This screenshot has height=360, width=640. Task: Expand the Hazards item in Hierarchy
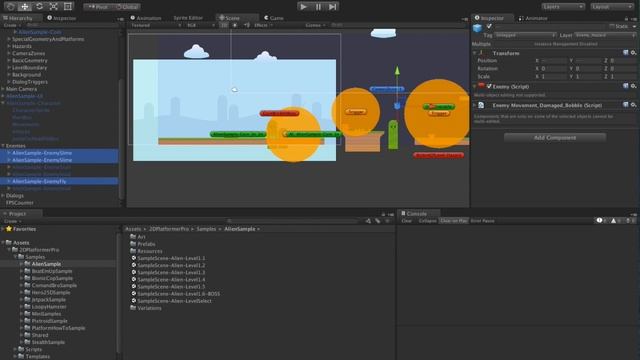pos(9,46)
